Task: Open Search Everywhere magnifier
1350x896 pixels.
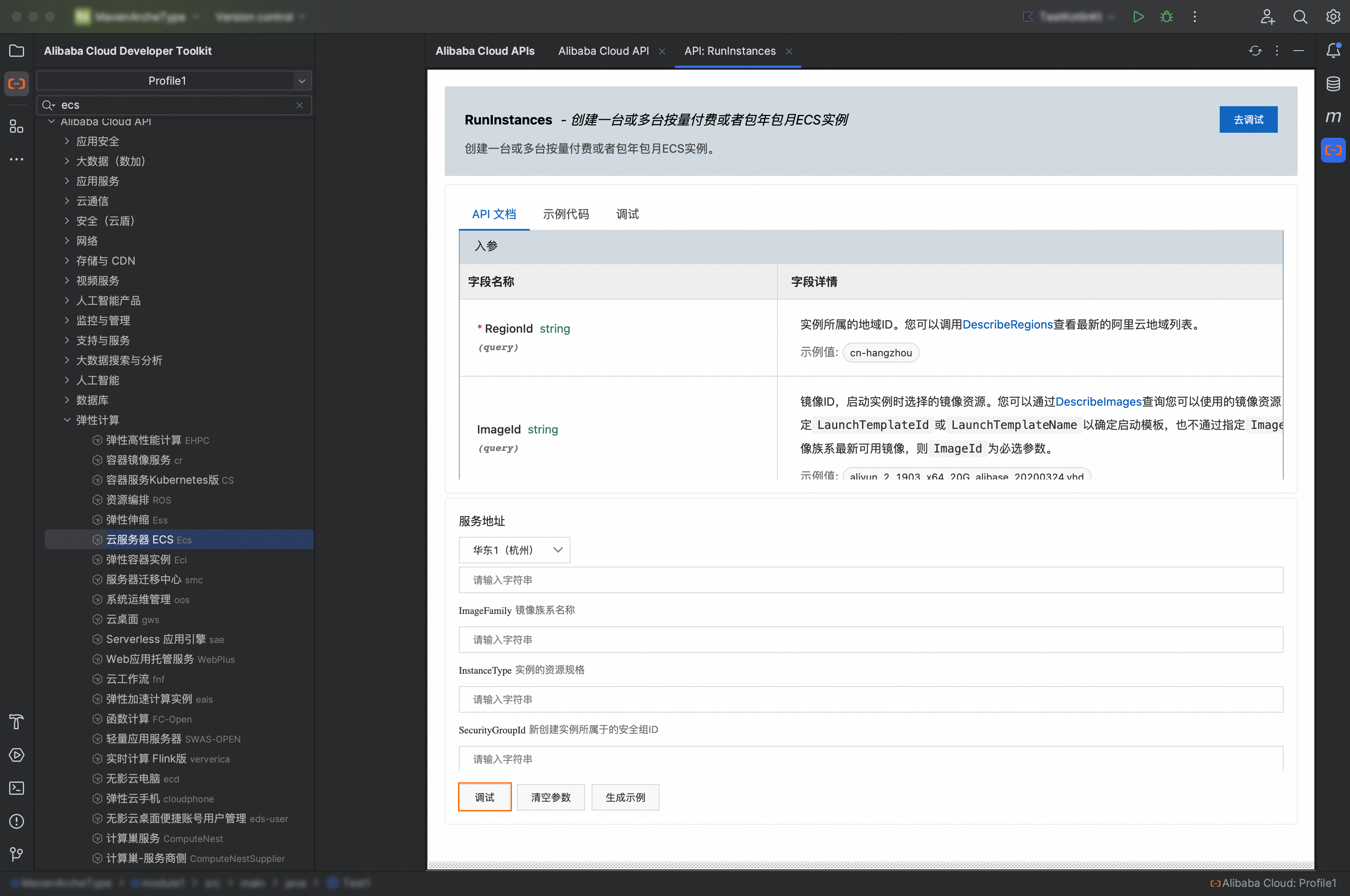Action: click(1300, 17)
